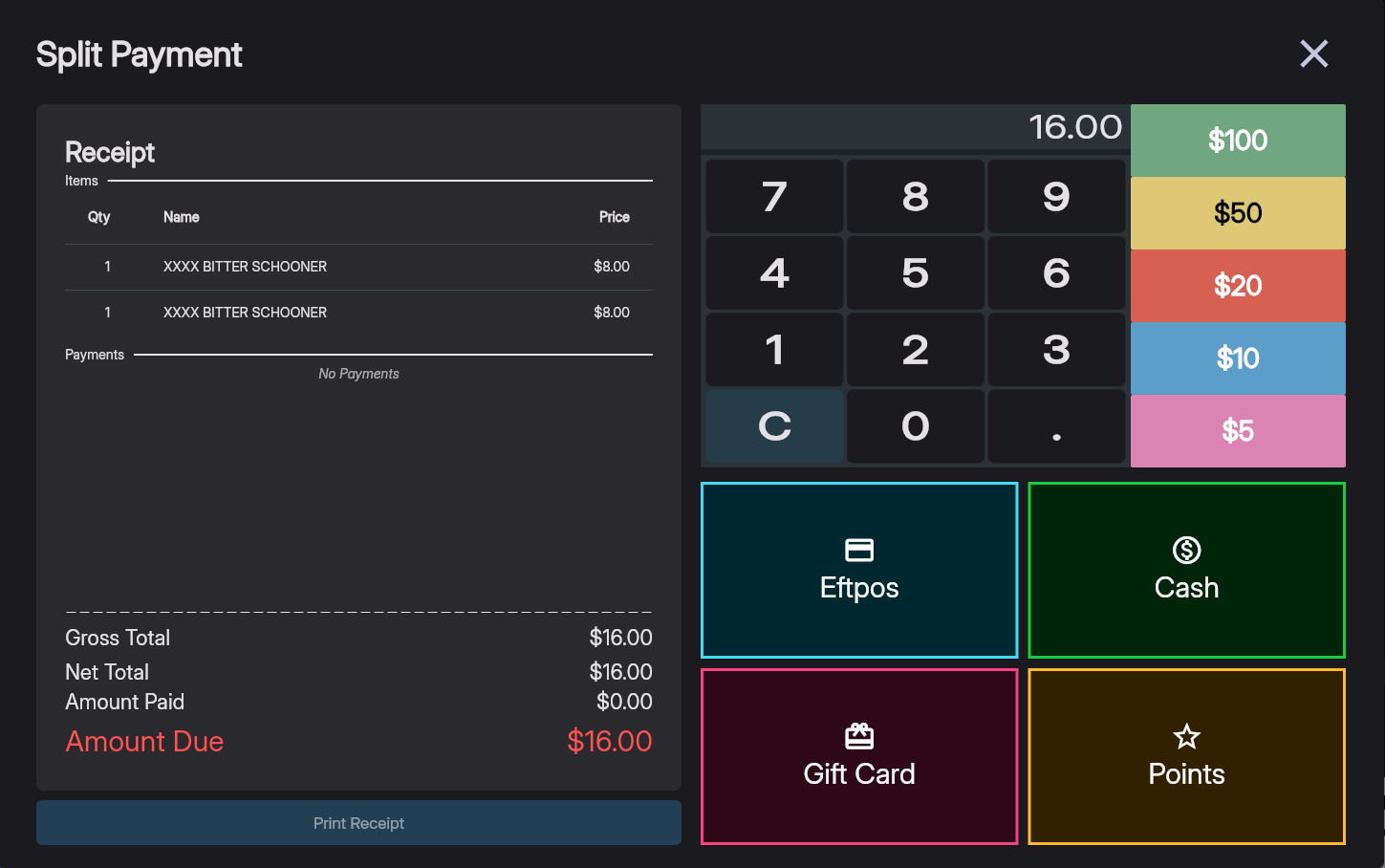Select the $20 quick tender button
1385x868 pixels.
click(x=1237, y=285)
